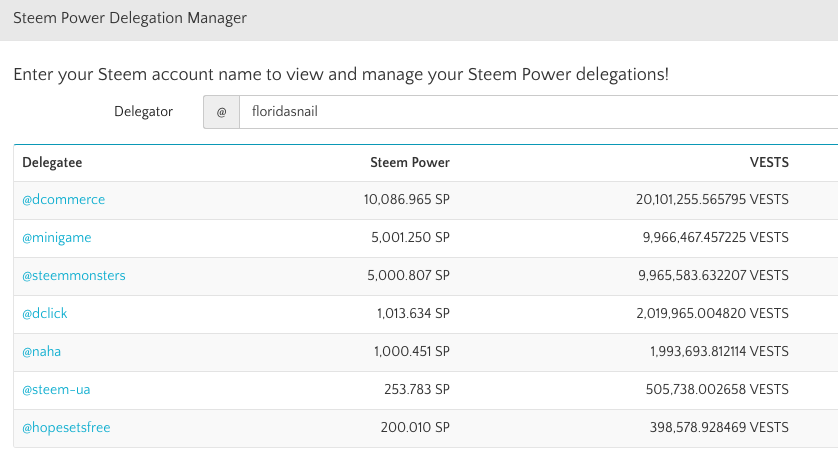Click the Delegatee column header
838x459 pixels.
[51, 162]
